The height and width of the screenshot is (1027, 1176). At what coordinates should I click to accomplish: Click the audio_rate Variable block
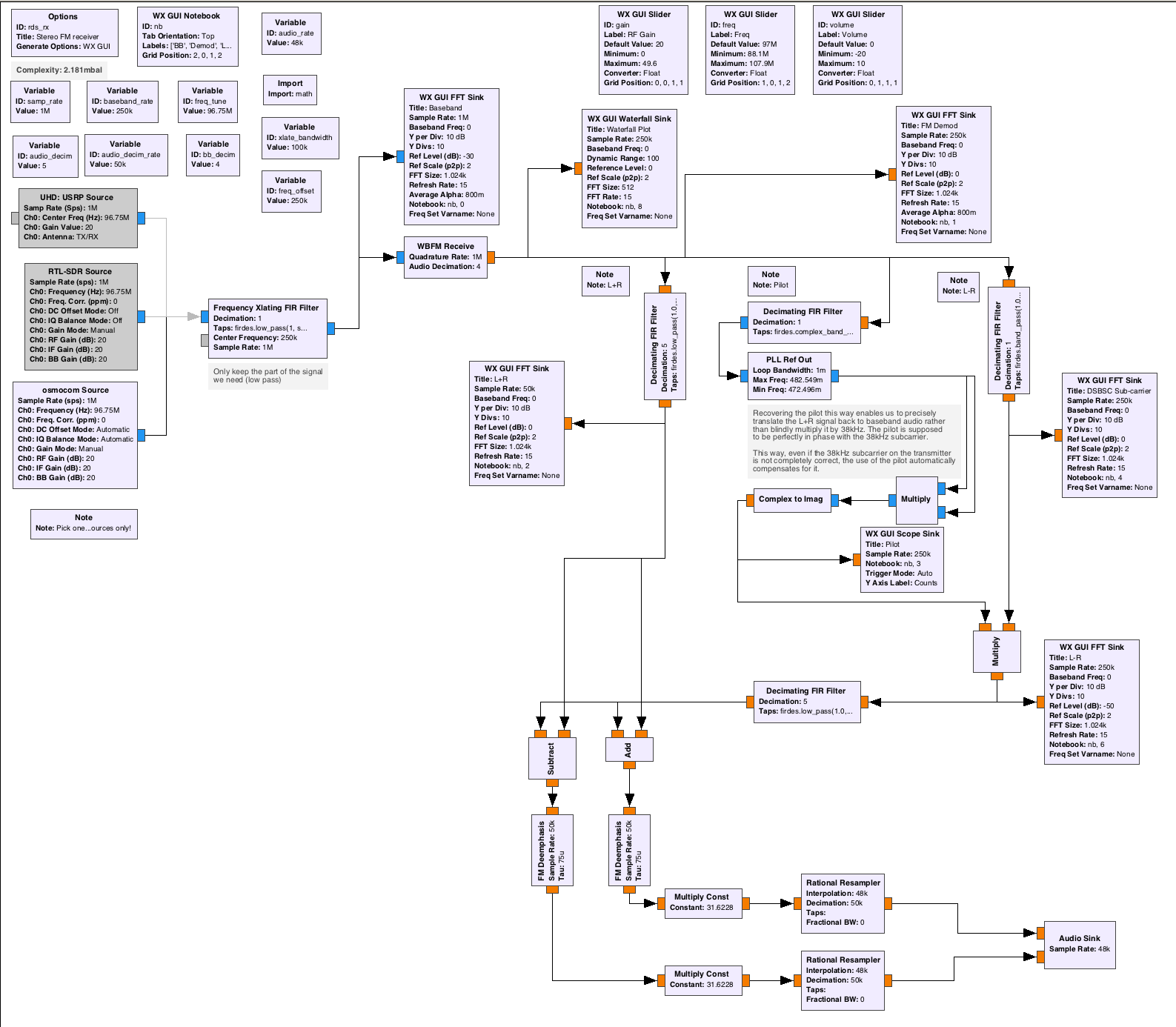point(291,33)
